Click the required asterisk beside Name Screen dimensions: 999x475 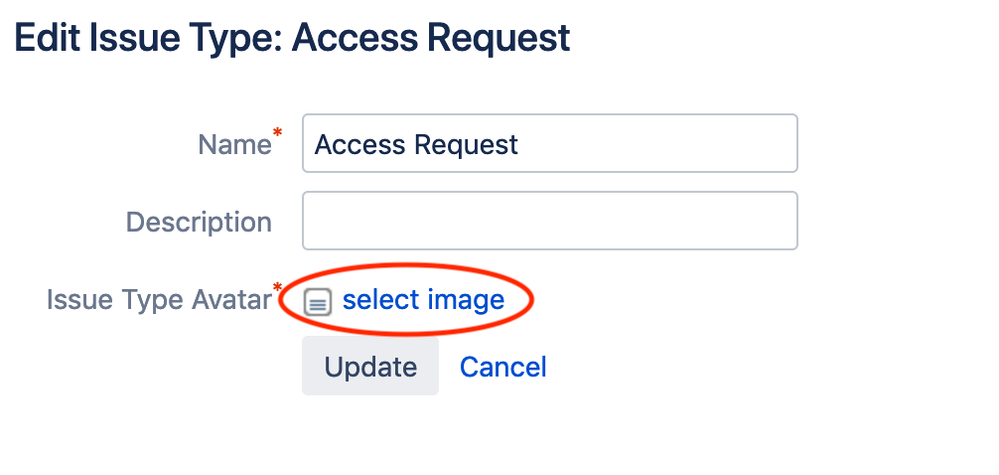[x=277, y=133]
